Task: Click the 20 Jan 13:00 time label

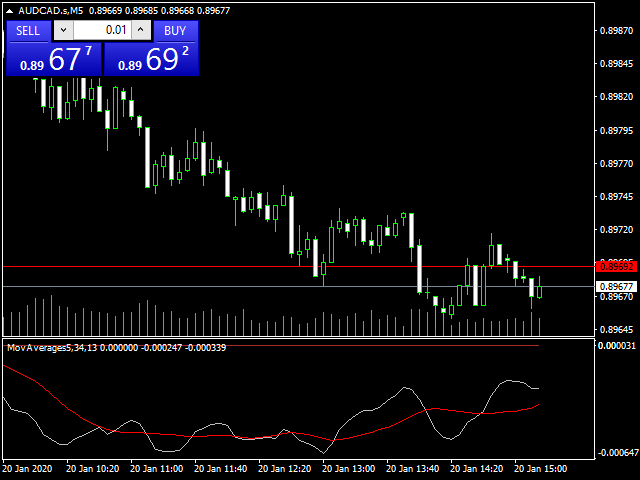Action: 349,469
